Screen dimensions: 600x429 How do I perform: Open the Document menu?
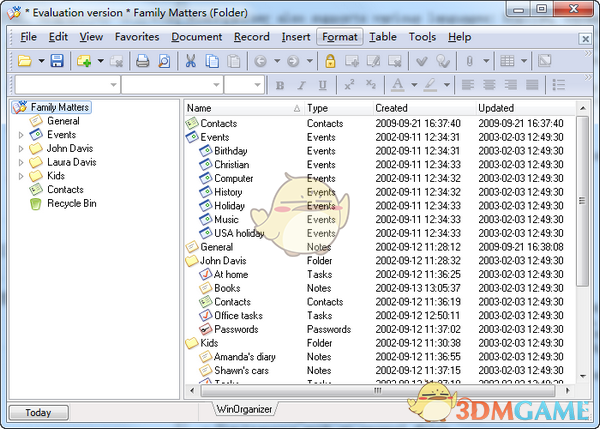pos(196,37)
